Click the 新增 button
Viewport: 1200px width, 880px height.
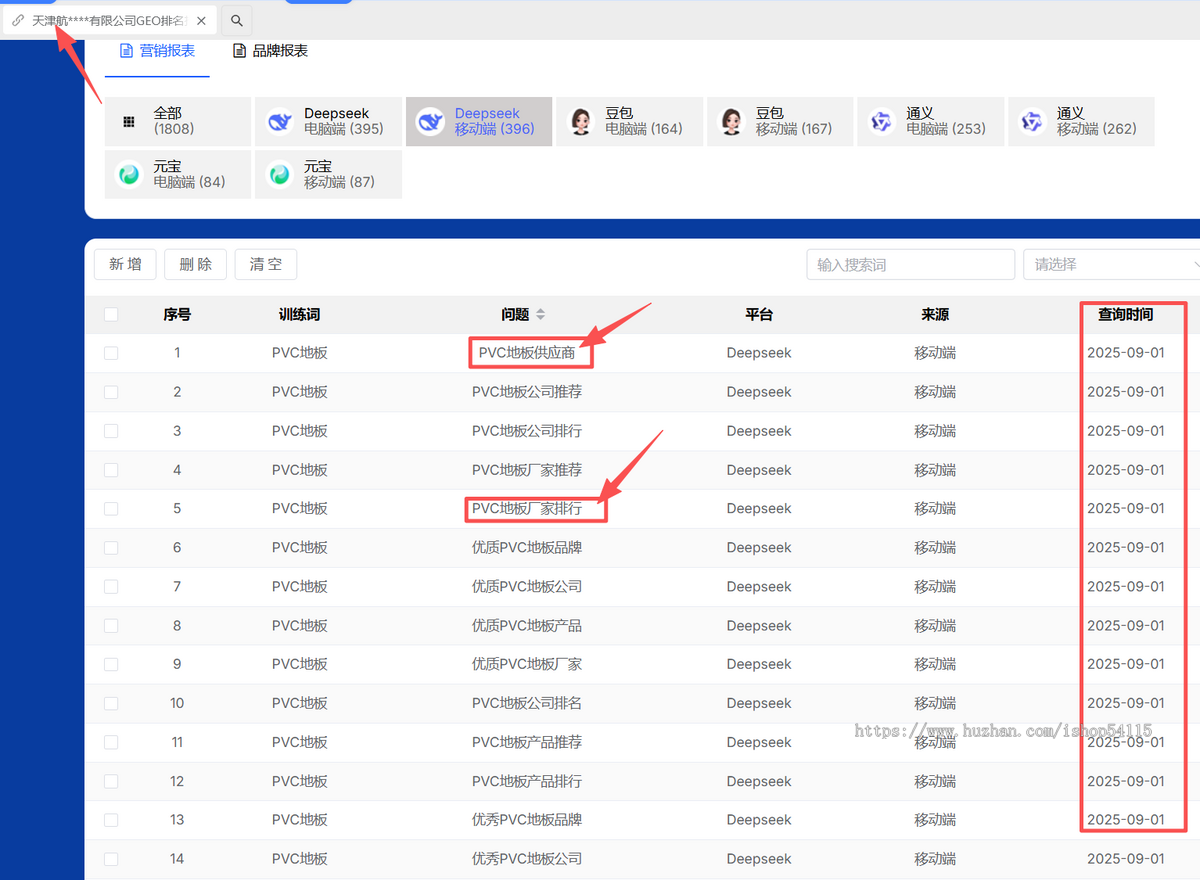(x=126, y=264)
